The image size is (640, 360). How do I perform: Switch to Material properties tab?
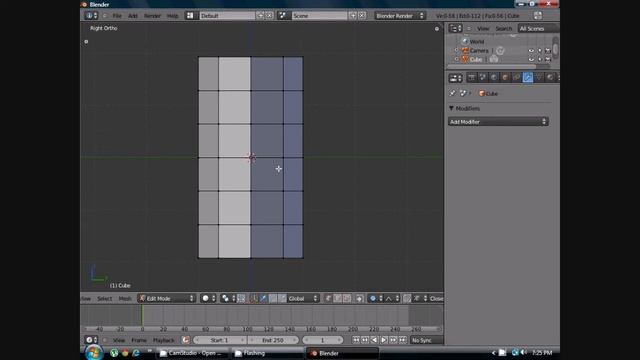point(550,77)
